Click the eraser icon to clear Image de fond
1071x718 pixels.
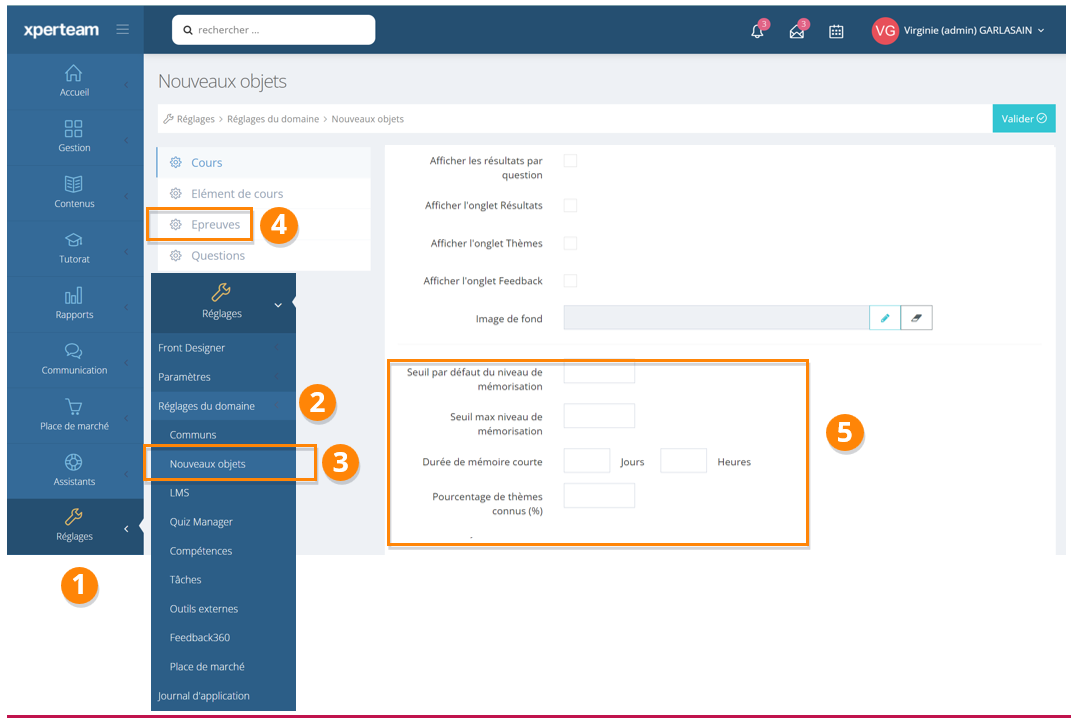[x=916, y=318]
